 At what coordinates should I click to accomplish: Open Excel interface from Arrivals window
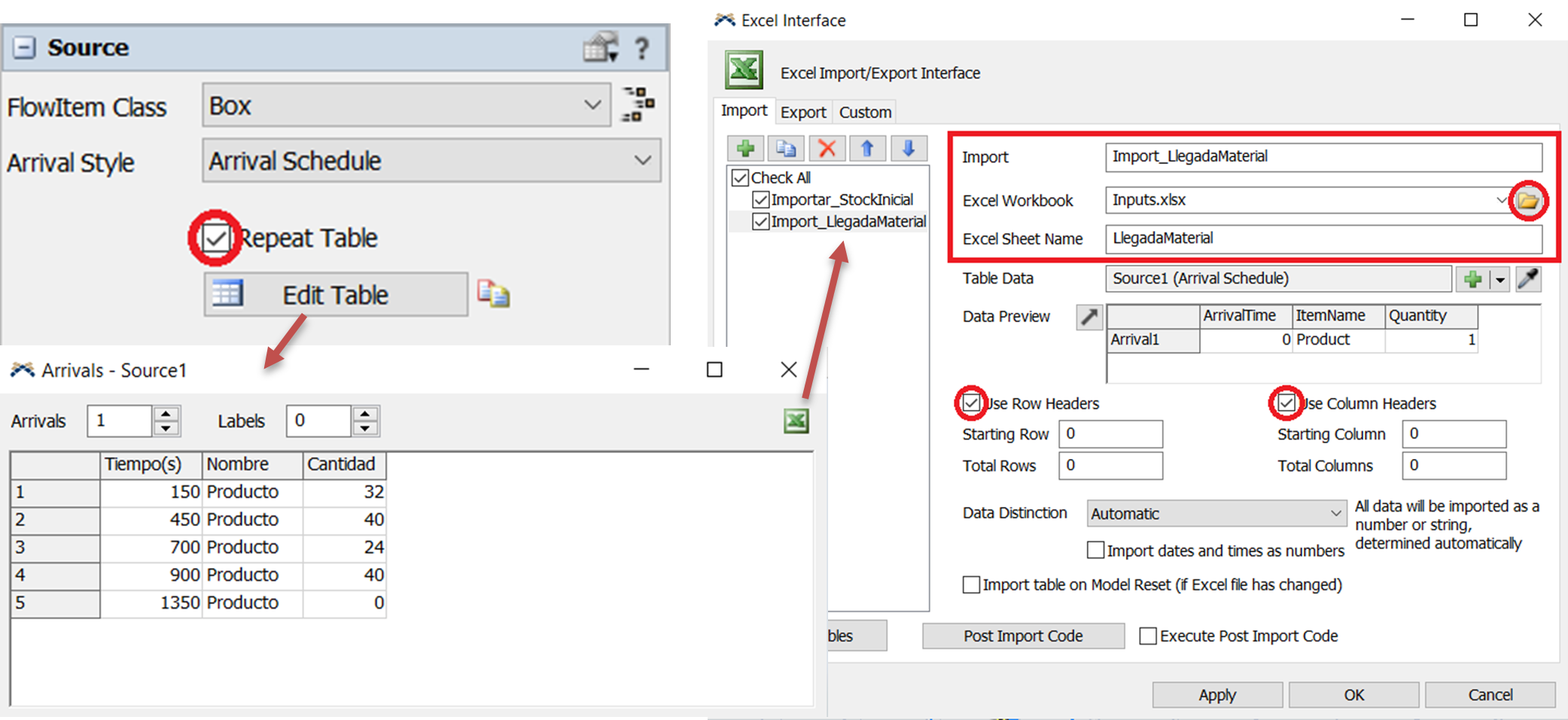pyautogui.click(x=796, y=421)
